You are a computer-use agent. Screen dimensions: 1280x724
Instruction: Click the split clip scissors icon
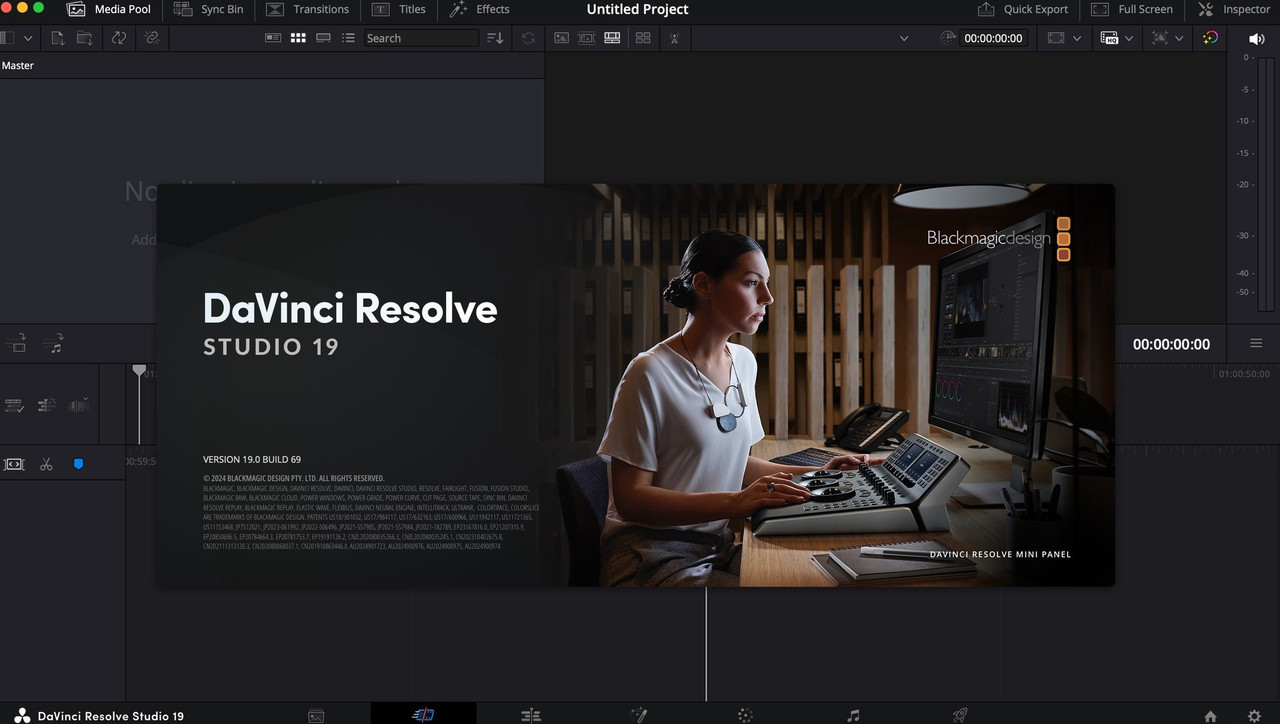tap(46, 465)
